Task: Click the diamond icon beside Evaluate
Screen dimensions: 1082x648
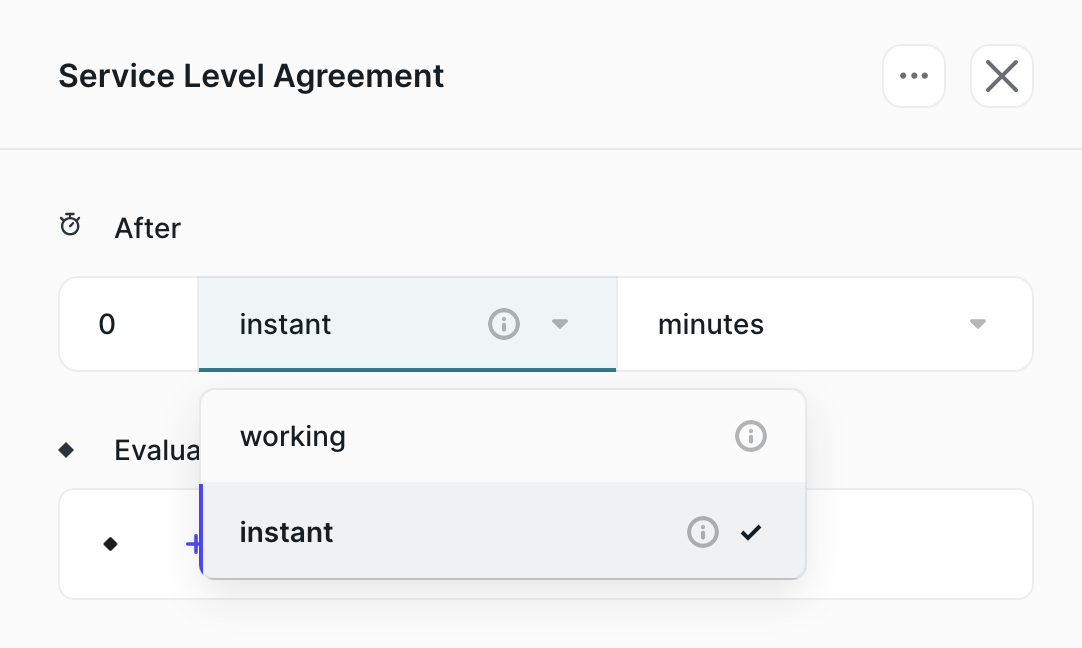Action: [x=66, y=450]
